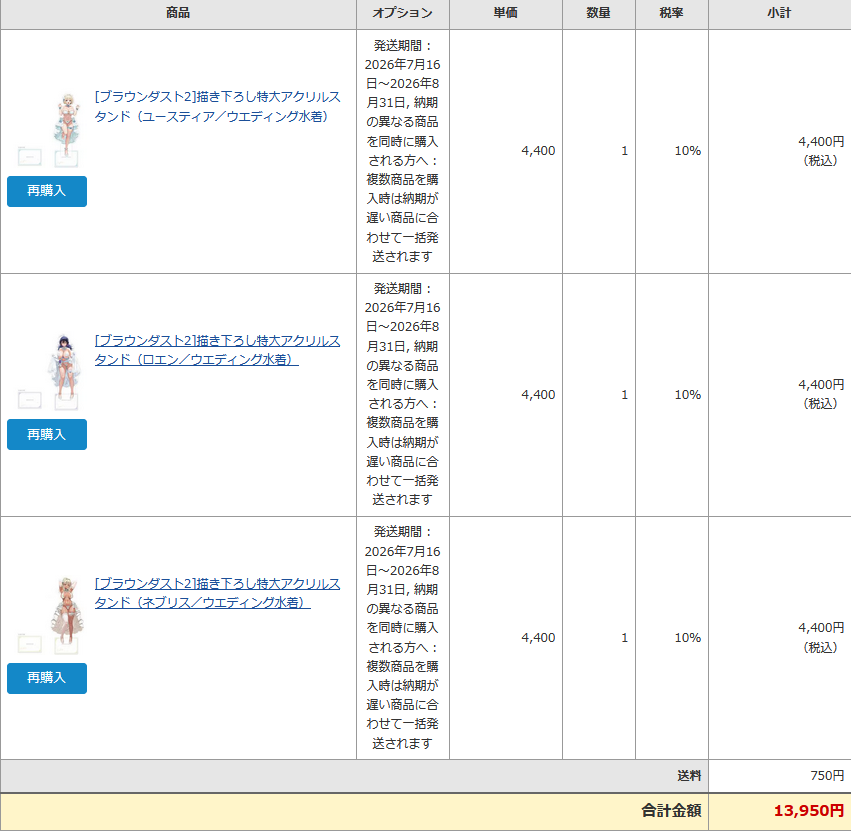Click the 13,950円 total amount
This screenshot has width=851, height=832.
(809, 811)
